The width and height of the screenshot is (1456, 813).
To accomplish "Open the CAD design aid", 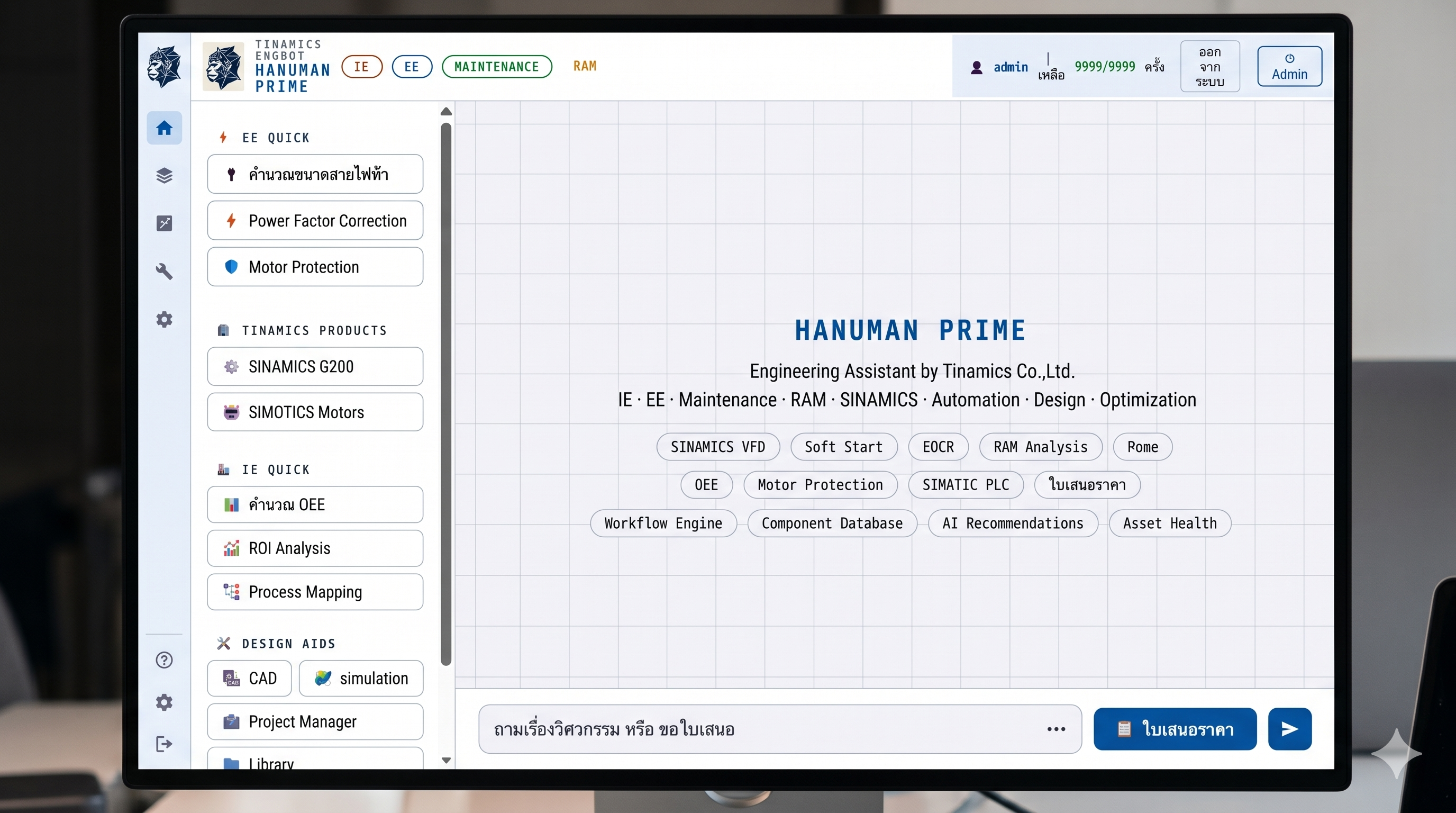I will click(x=249, y=678).
